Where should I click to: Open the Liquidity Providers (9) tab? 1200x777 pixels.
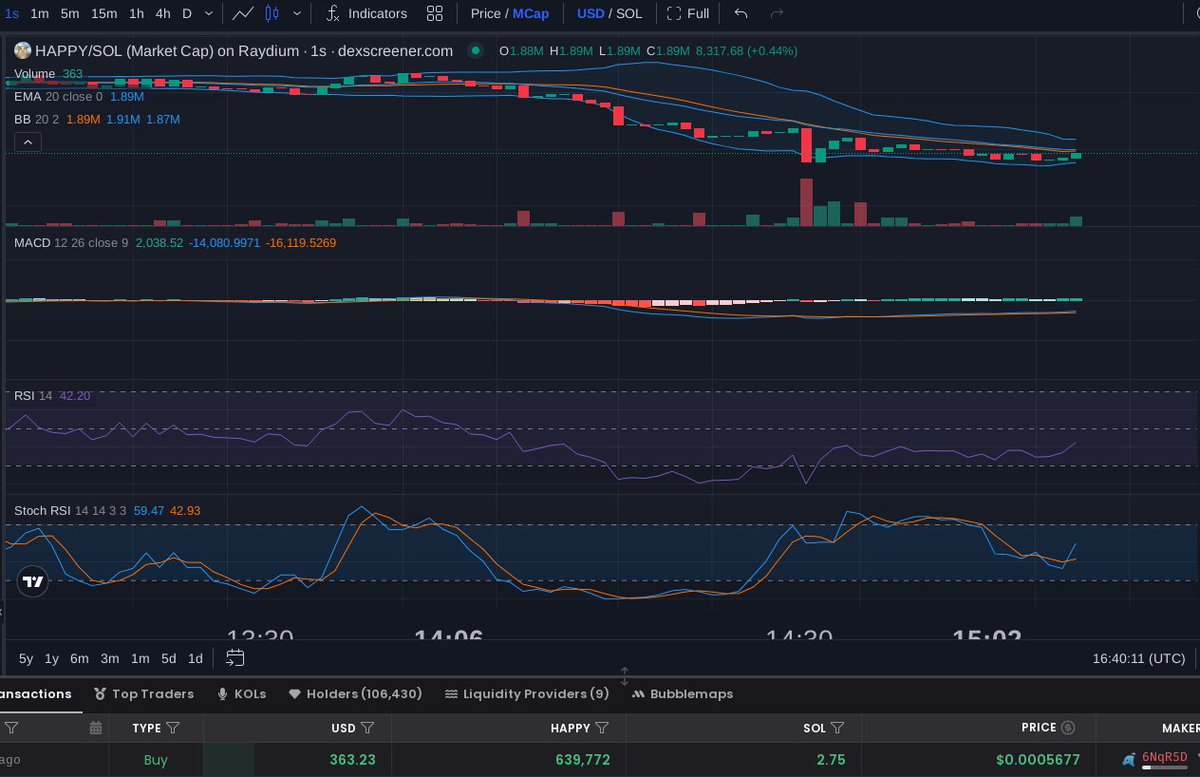tap(527, 694)
